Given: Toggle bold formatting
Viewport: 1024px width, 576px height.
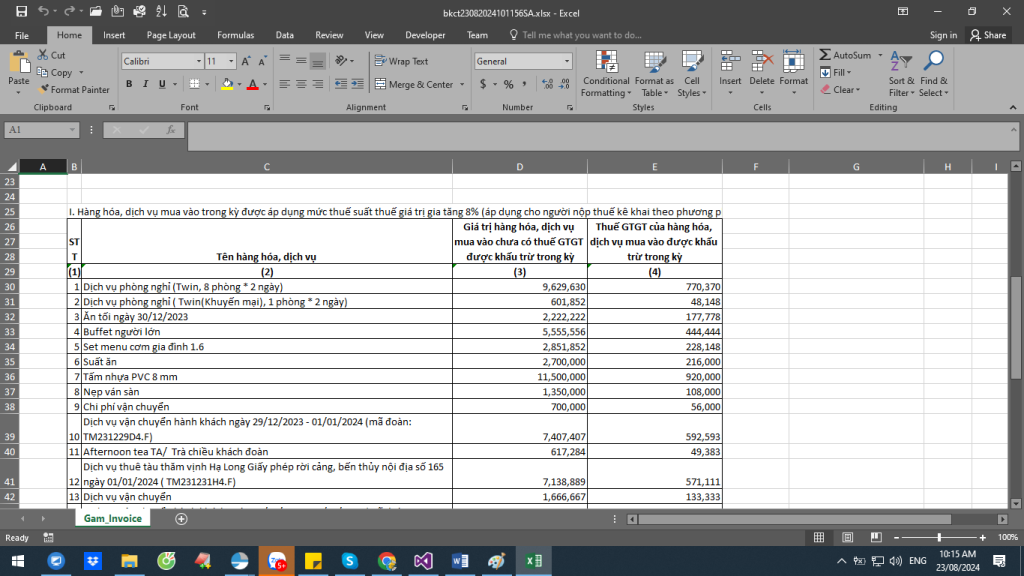Looking at the screenshot, I should point(129,84).
